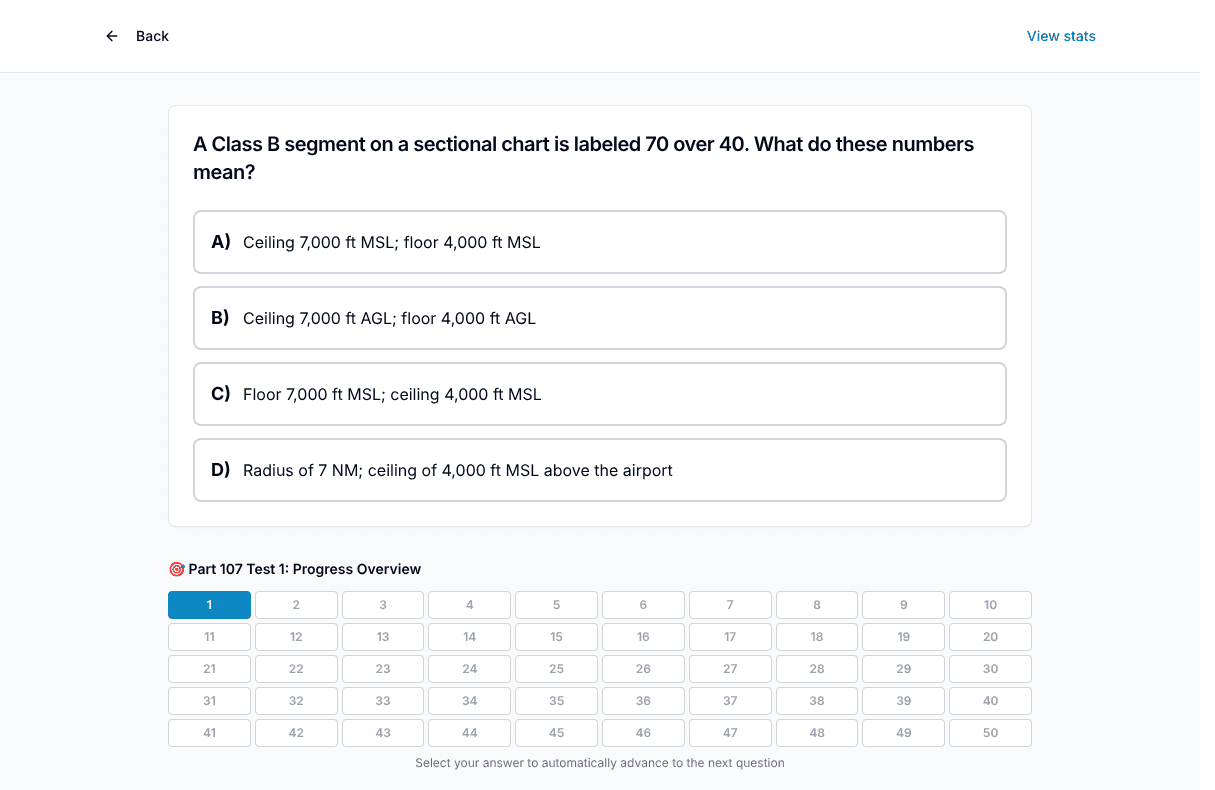The image size is (1215, 790).
Task: Click the target icon beside Progress Overview
Action: 176,569
